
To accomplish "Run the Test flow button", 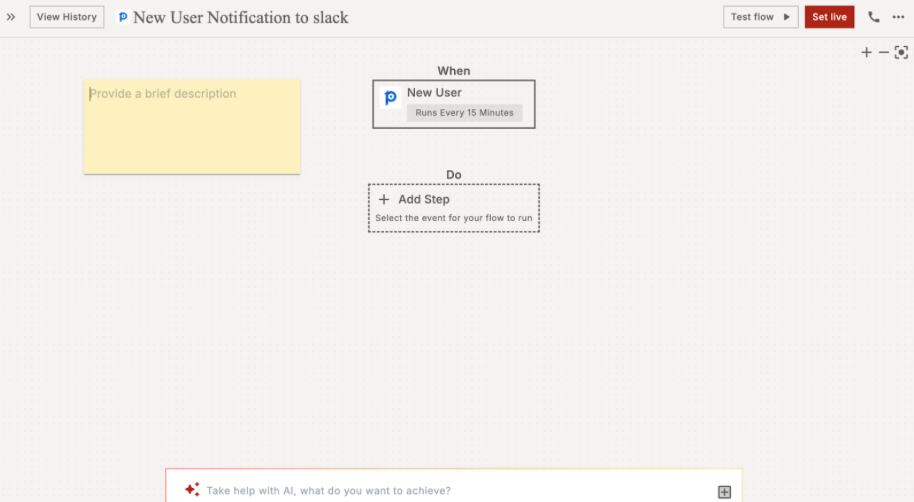I will click(x=760, y=17).
